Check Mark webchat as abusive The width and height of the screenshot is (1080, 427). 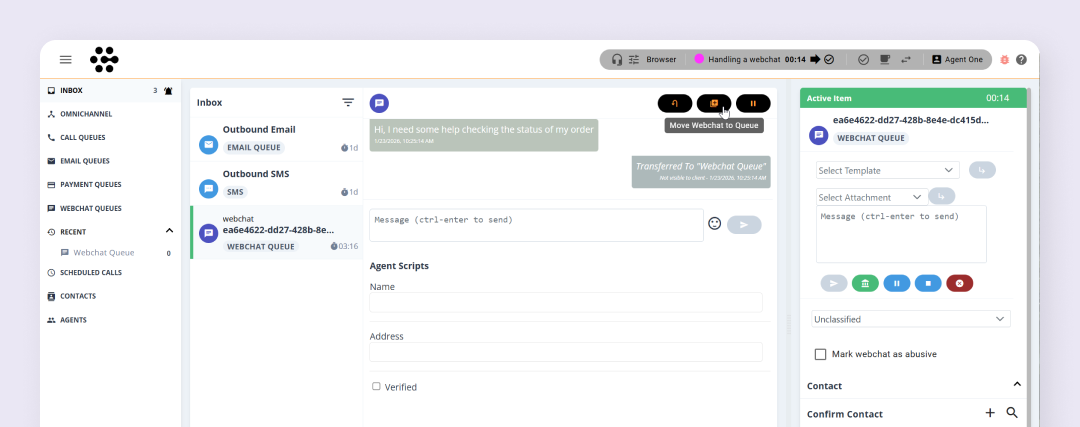(x=821, y=354)
